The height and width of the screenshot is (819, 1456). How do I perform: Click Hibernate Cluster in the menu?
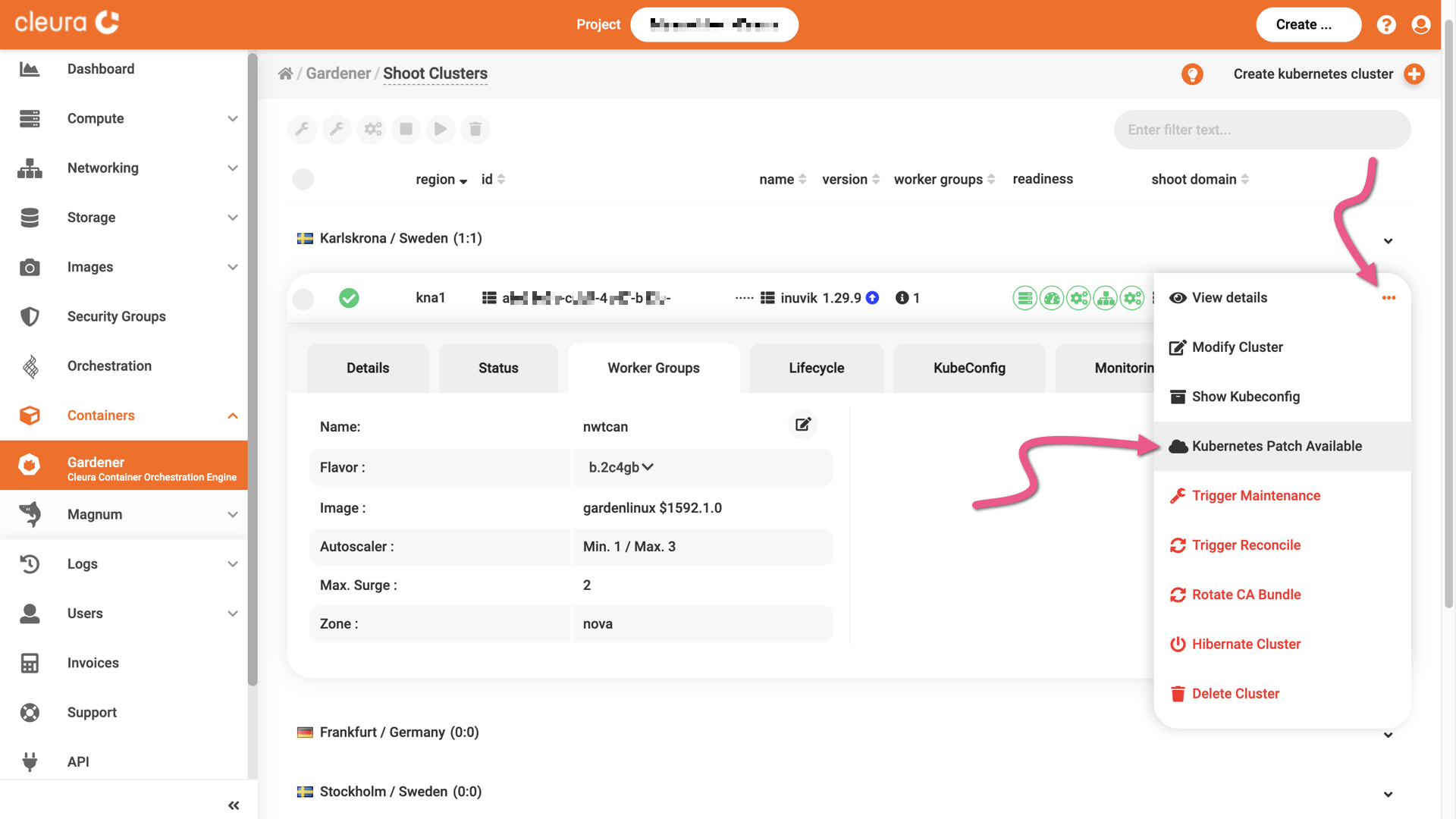tap(1246, 644)
